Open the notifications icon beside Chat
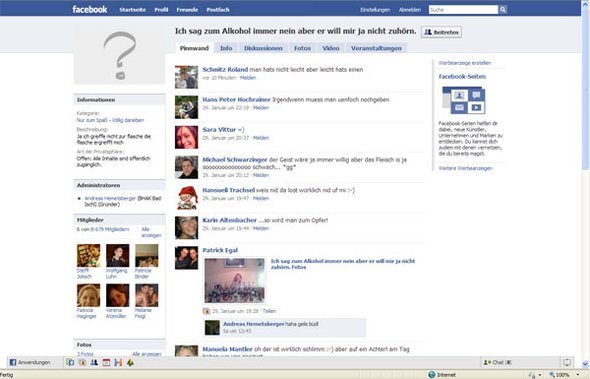The image size is (590, 379). (x=567, y=362)
